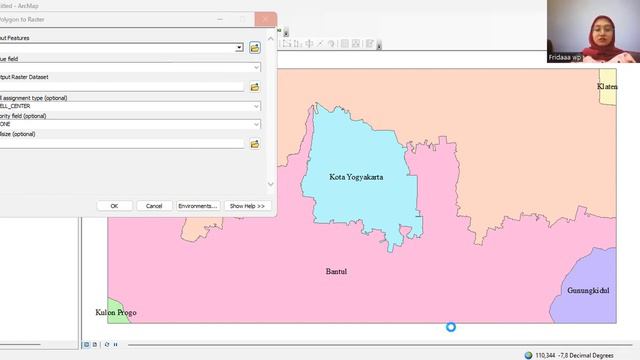Viewport: 640px width, 360px height.
Task: Click the table of contents horizontal scrollbar
Action: tap(20, 345)
